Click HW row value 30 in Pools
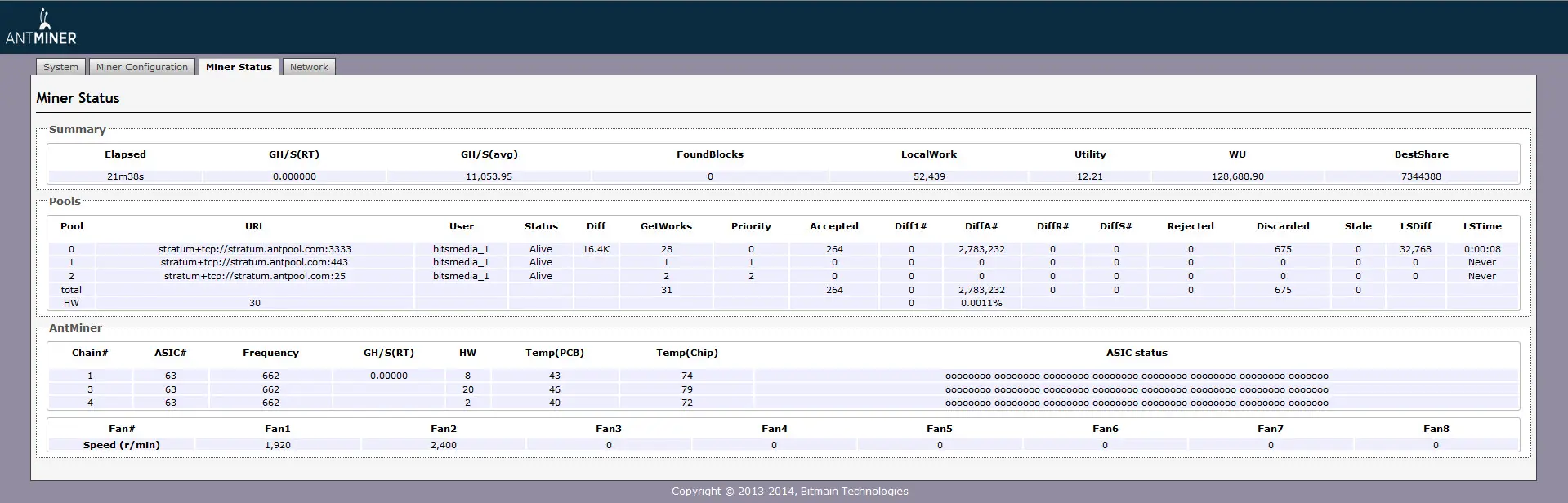 [255, 303]
